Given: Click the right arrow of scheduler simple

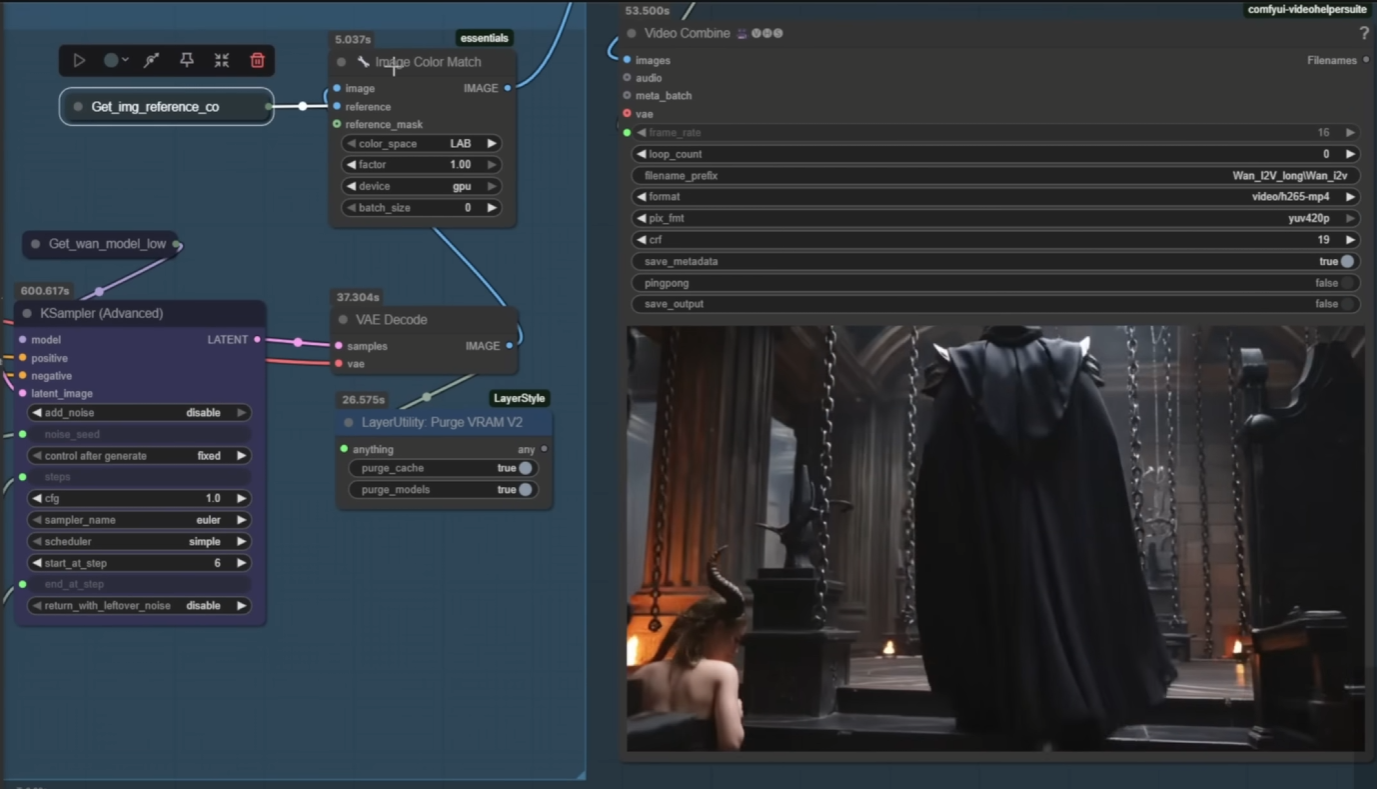Looking at the screenshot, I should point(241,542).
